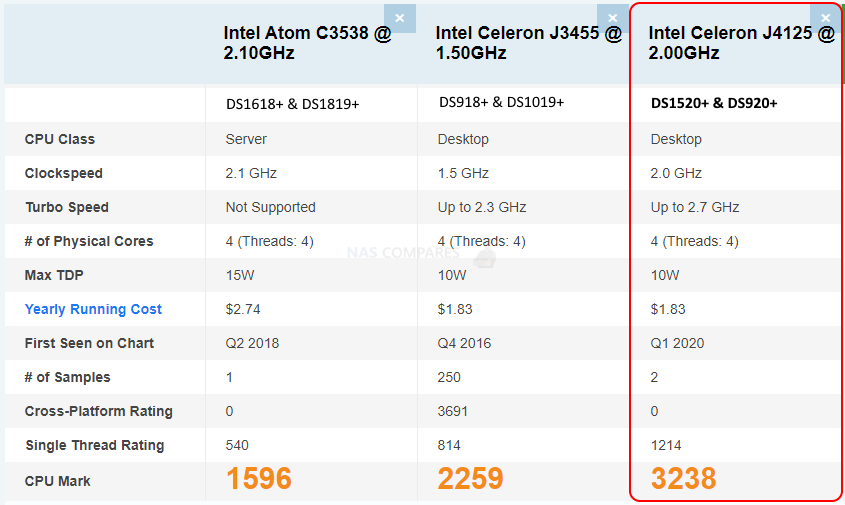Click the DS1618+ & DS1819+ text
This screenshot has width=845, height=505.
pos(293,104)
